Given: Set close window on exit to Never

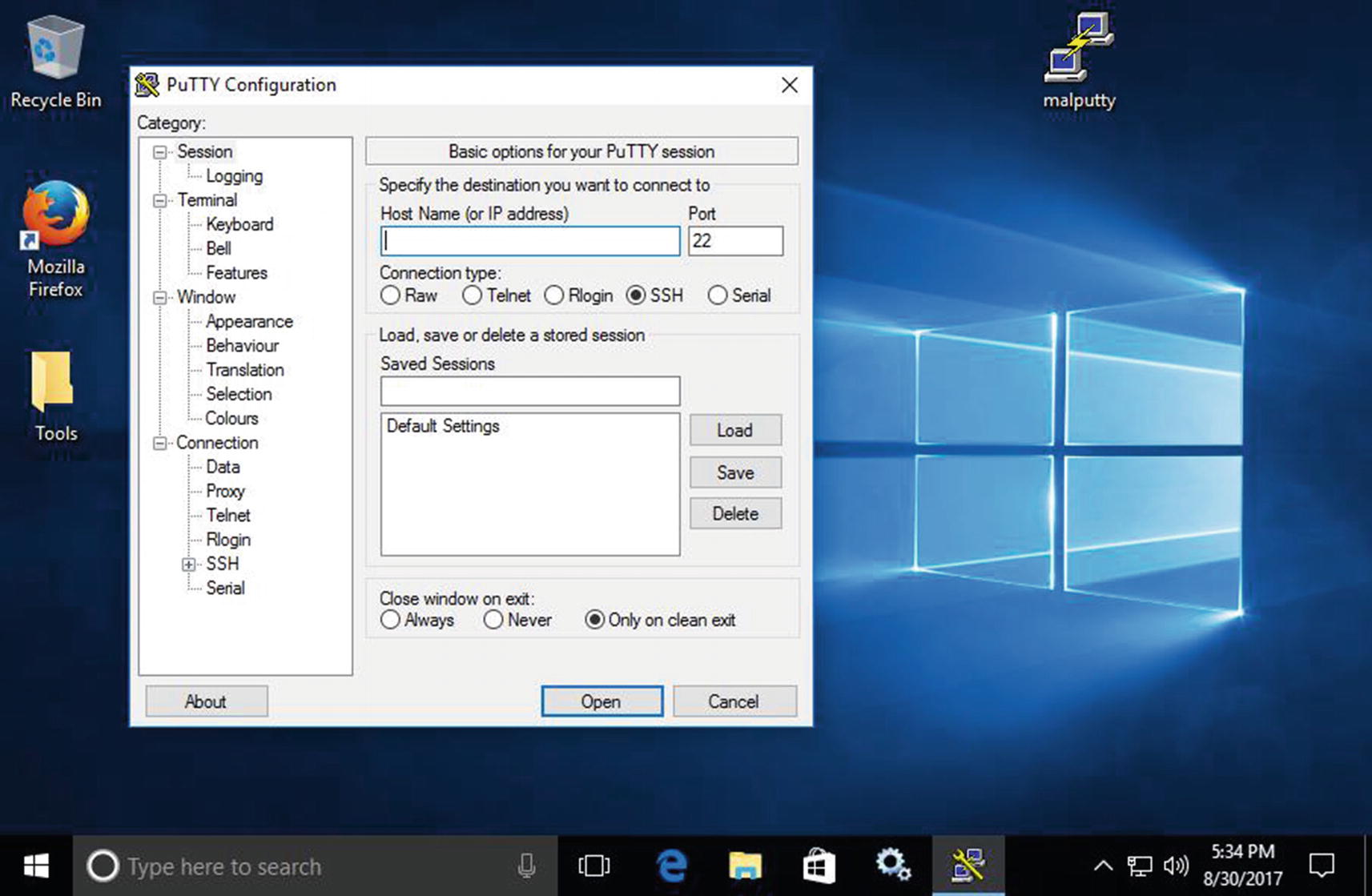Looking at the screenshot, I should pyautogui.click(x=493, y=620).
